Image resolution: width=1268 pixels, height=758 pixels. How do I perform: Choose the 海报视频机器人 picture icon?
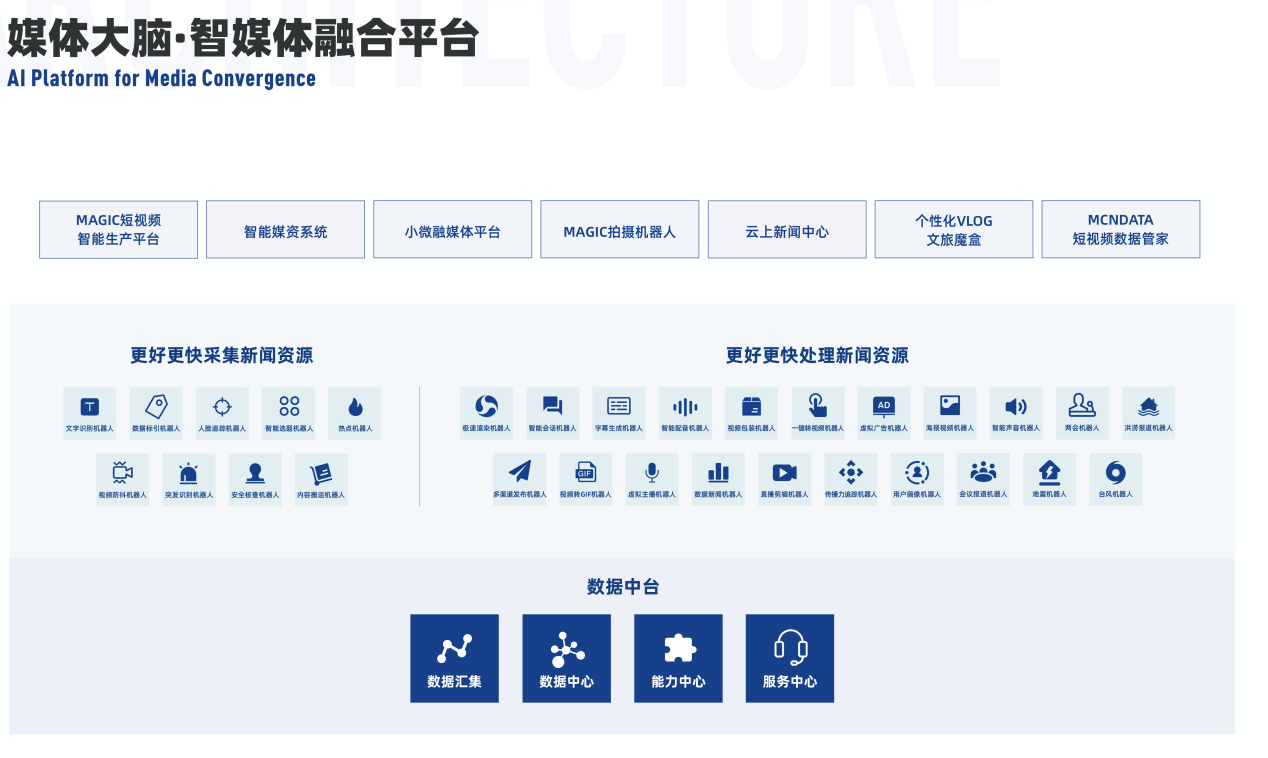pos(950,406)
